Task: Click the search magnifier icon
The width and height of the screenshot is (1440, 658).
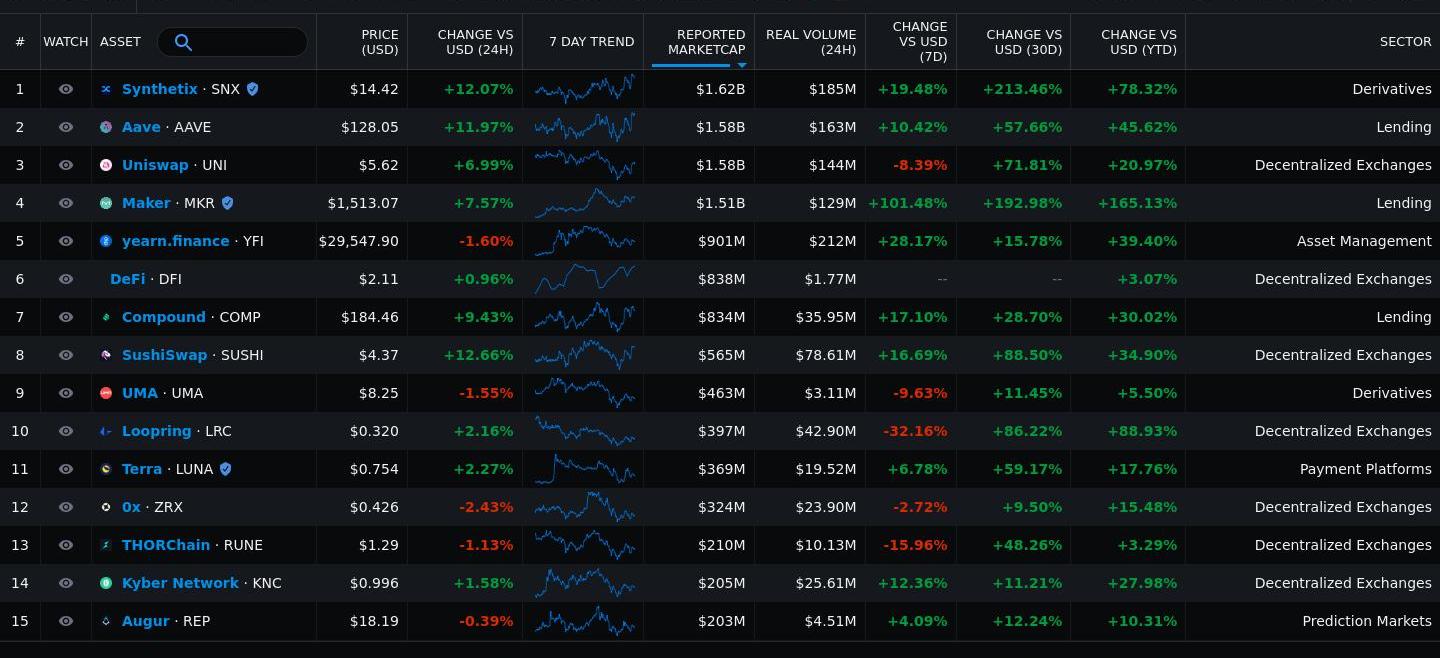Action: point(183,42)
